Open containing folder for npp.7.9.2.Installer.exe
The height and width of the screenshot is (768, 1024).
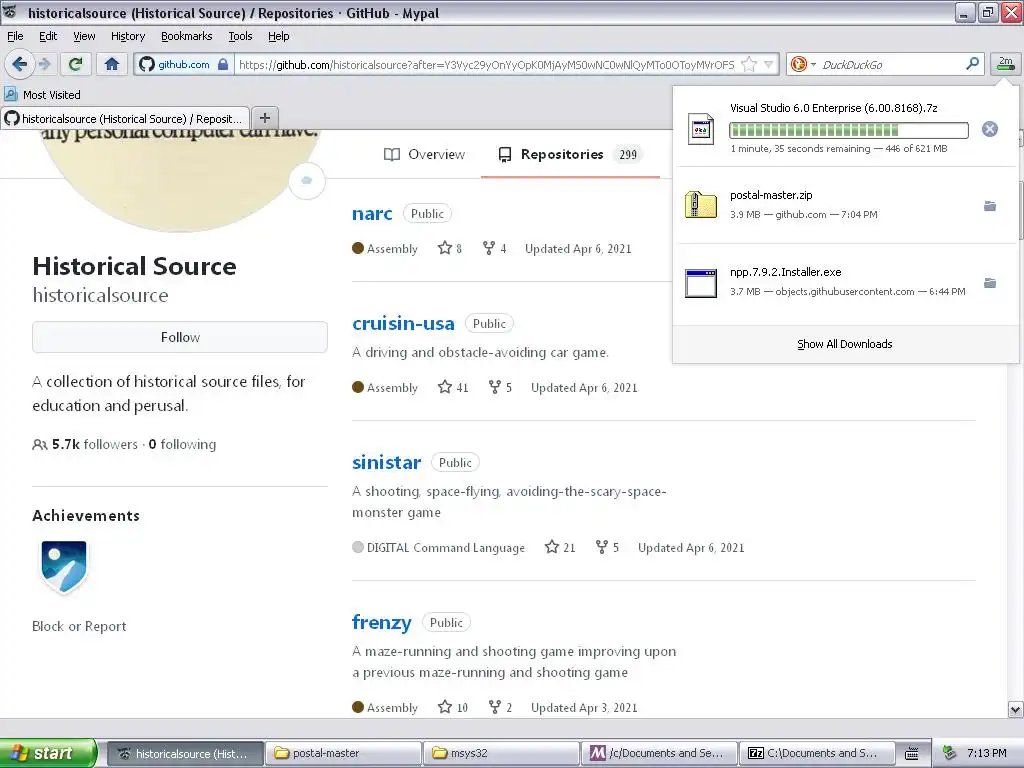pyautogui.click(x=990, y=283)
